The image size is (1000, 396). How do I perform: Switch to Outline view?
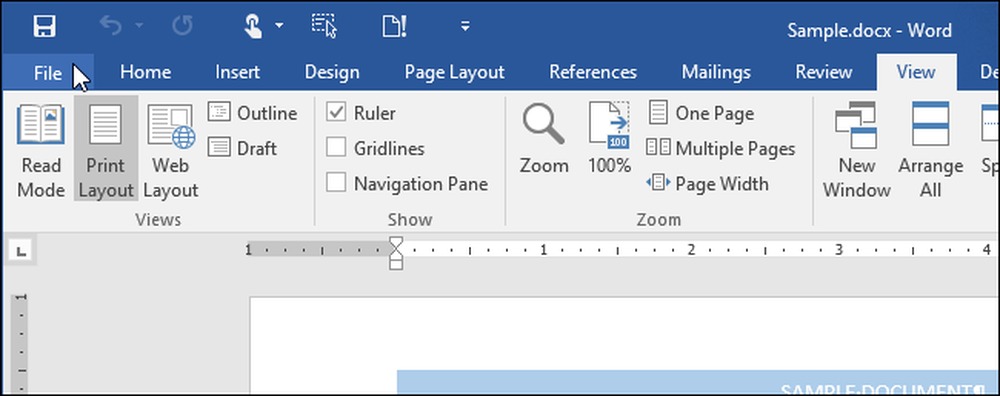pyautogui.click(x=253, y=114)
